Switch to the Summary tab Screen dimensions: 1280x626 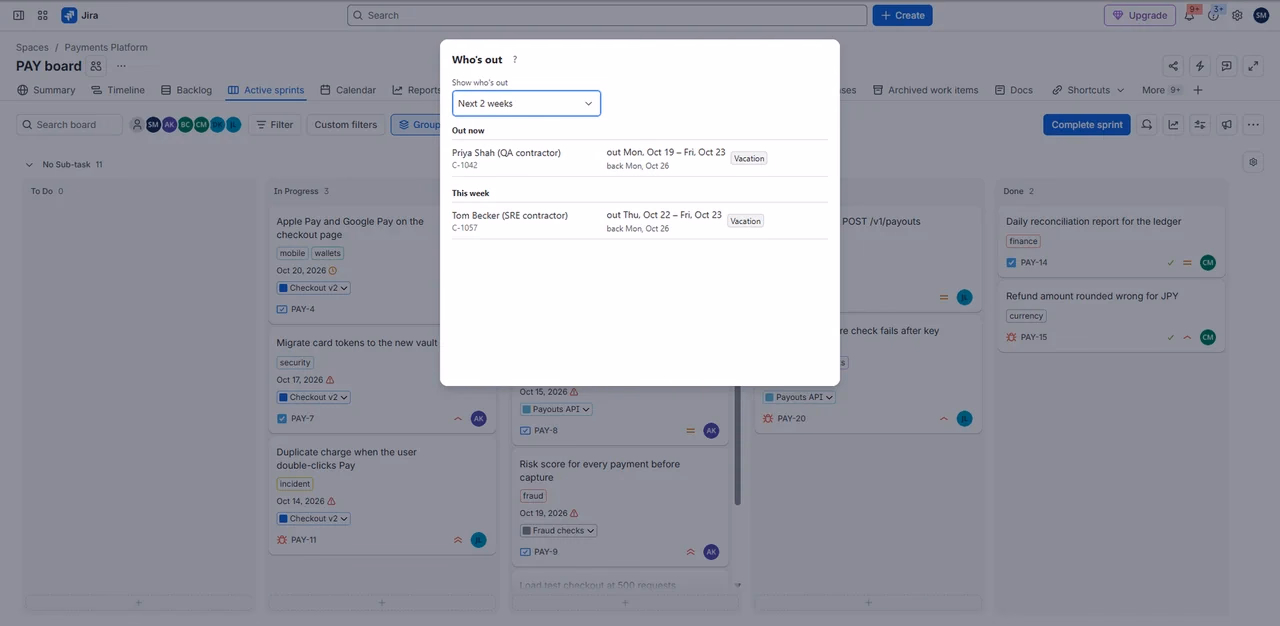pos(46,90)
